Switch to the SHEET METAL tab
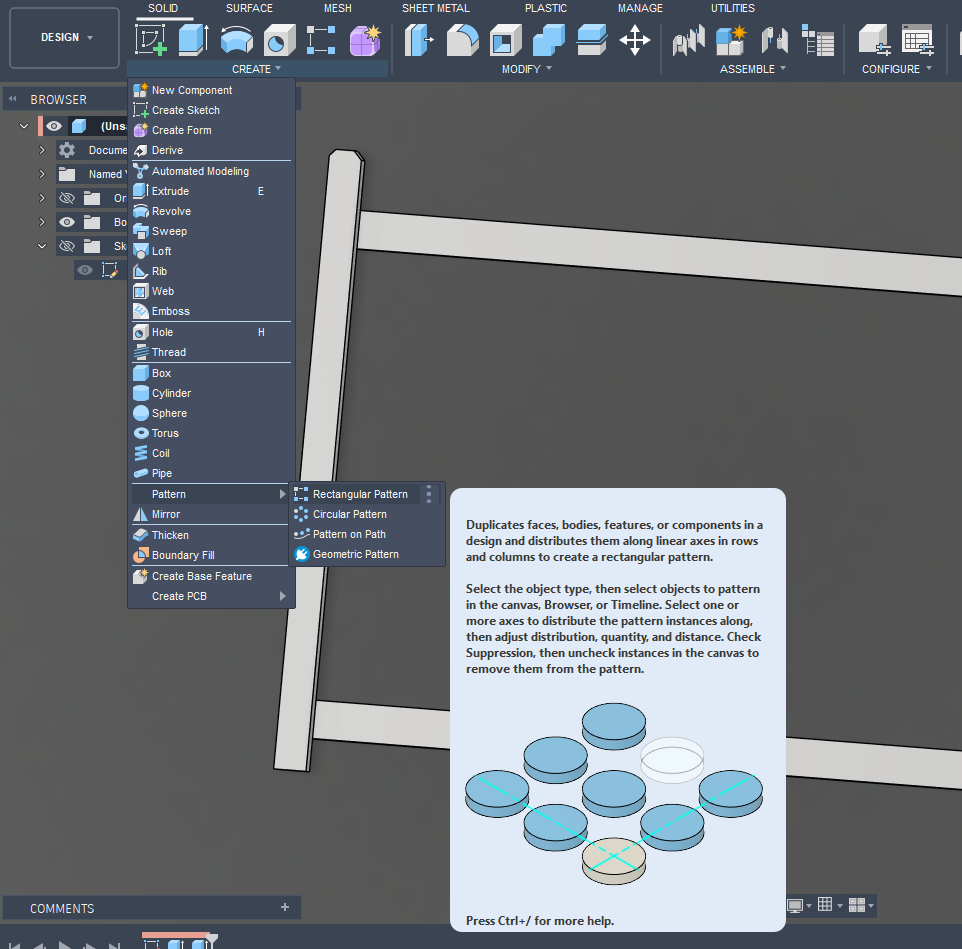 pyautogui.click(x=436, y=8)
